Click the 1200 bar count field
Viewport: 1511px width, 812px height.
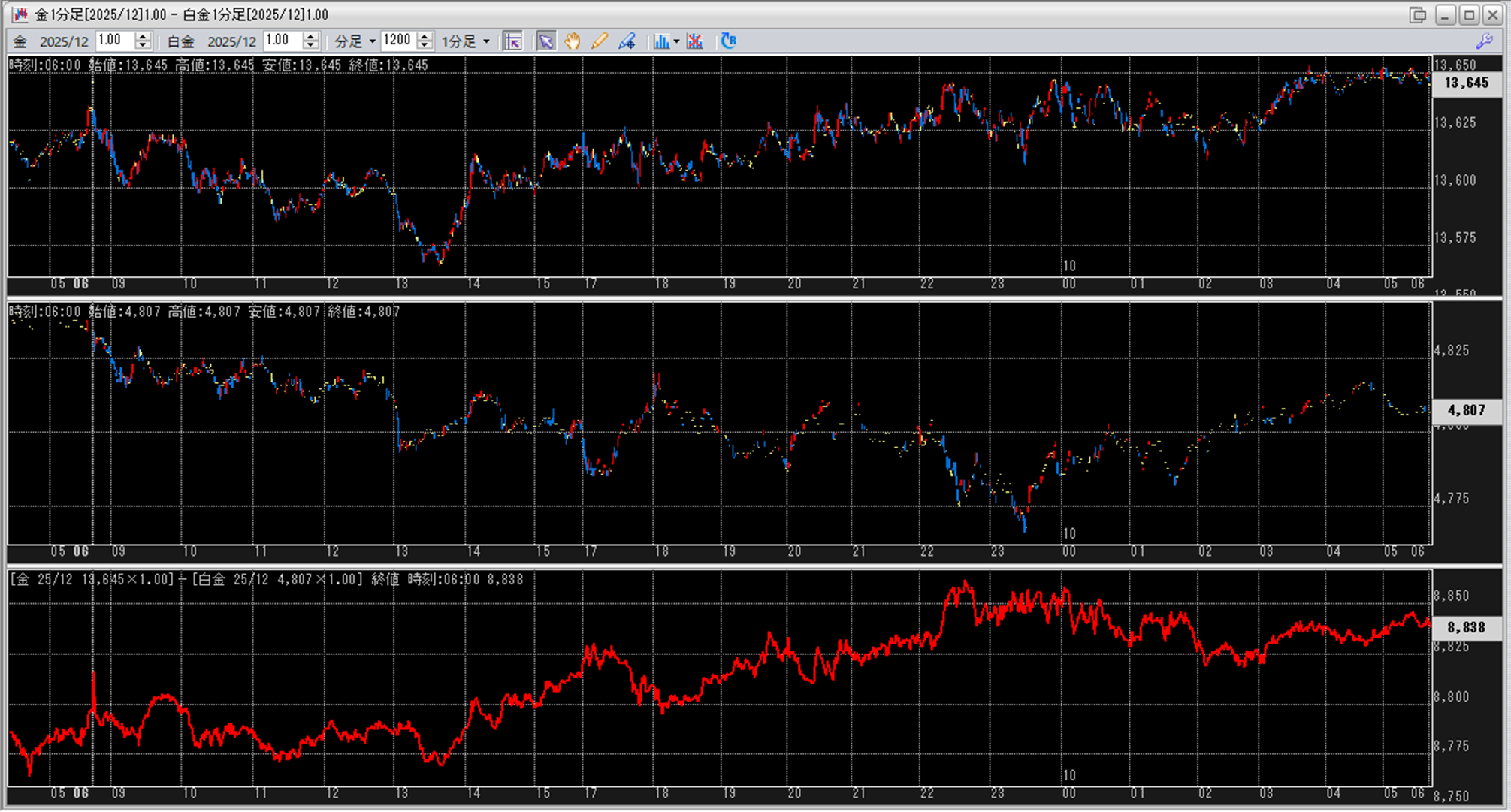(x=397, y=41)
